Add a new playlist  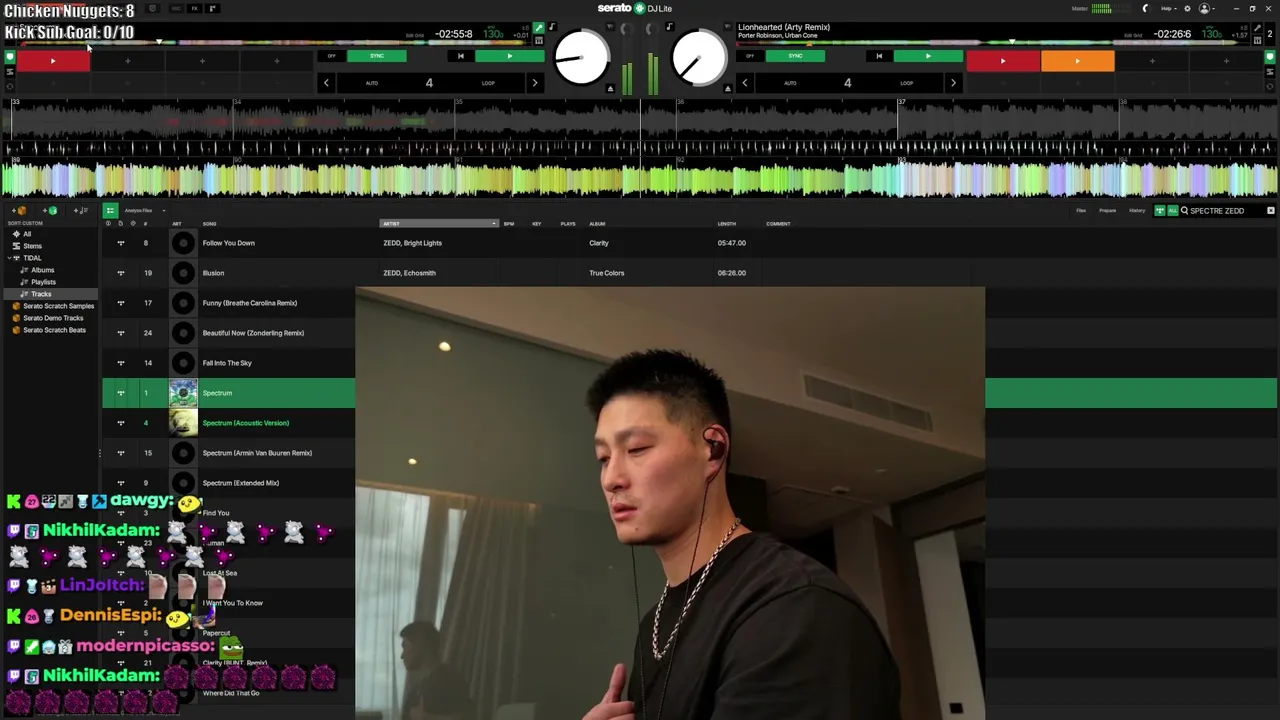click(x=81, y=211)
